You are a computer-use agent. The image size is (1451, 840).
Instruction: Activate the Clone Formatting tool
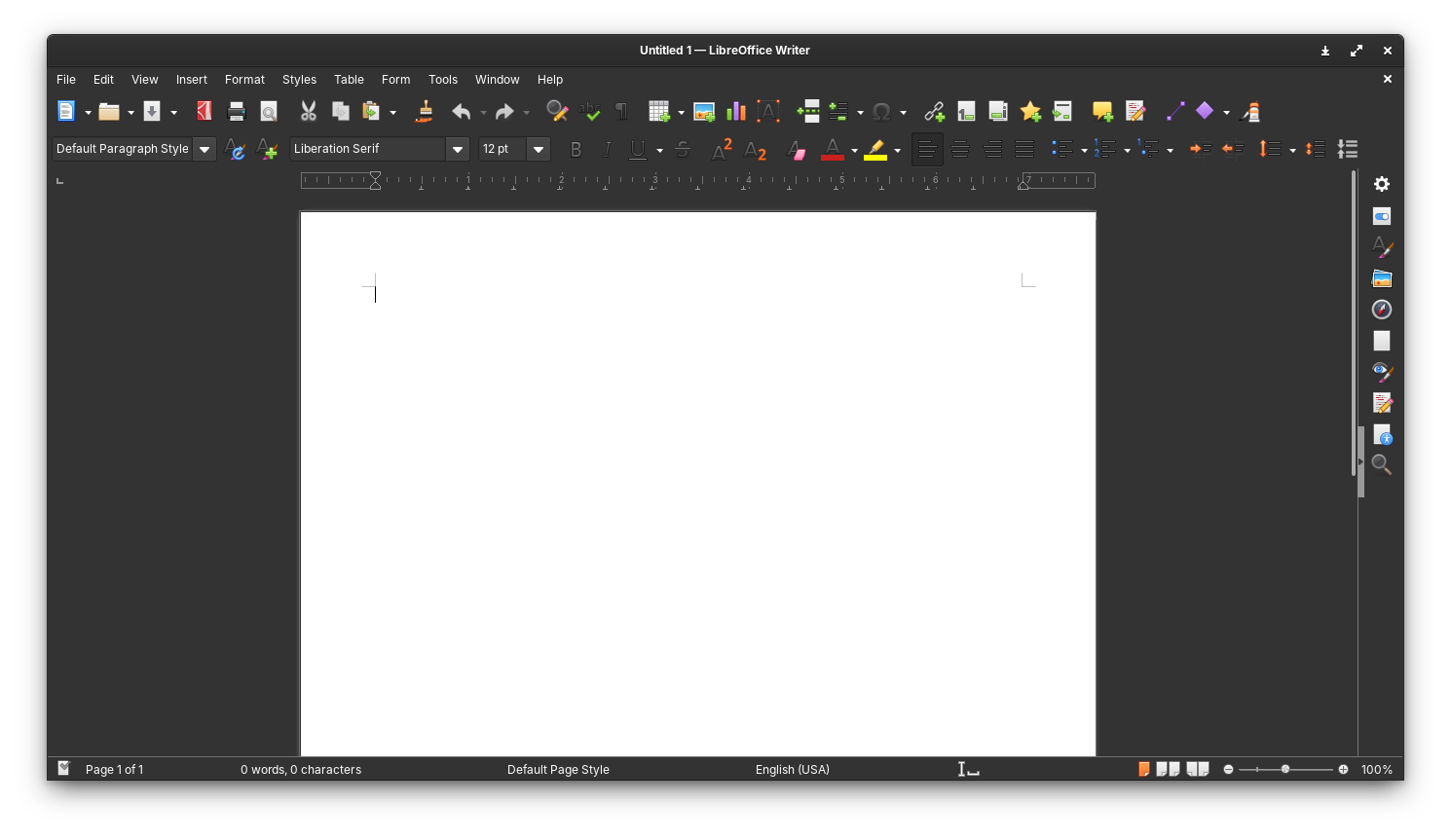[x=424, y=111]
